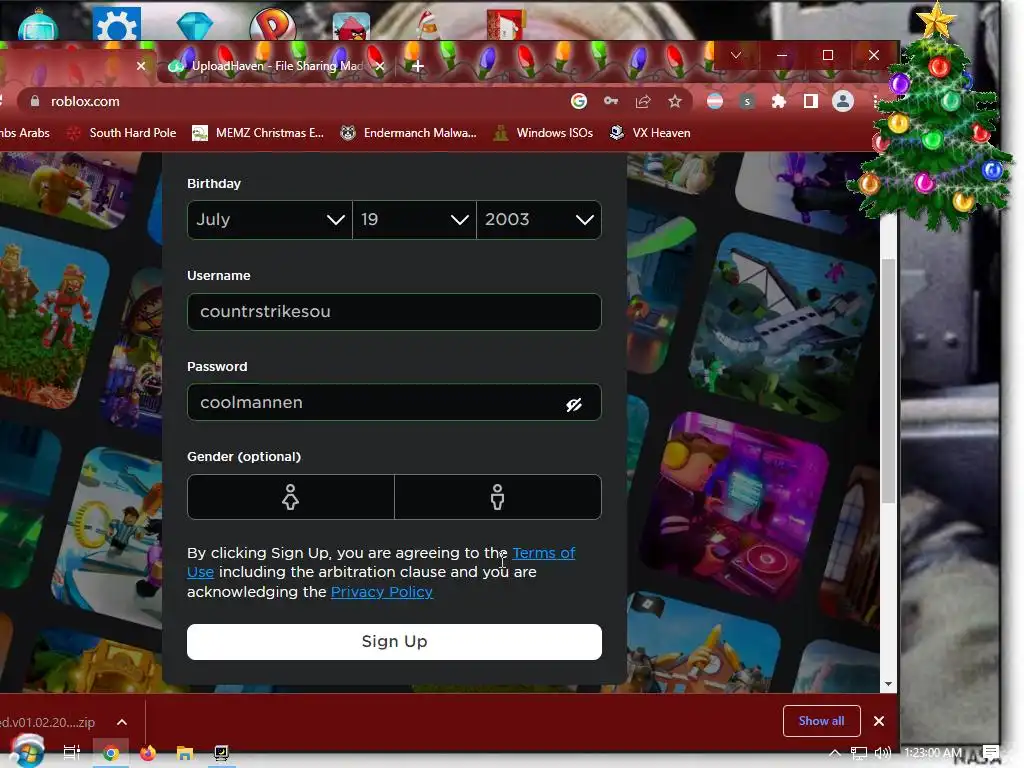Open the Birthday year dropdown showing 2003
Viewport: 1024px width, 768px height.
539,219
